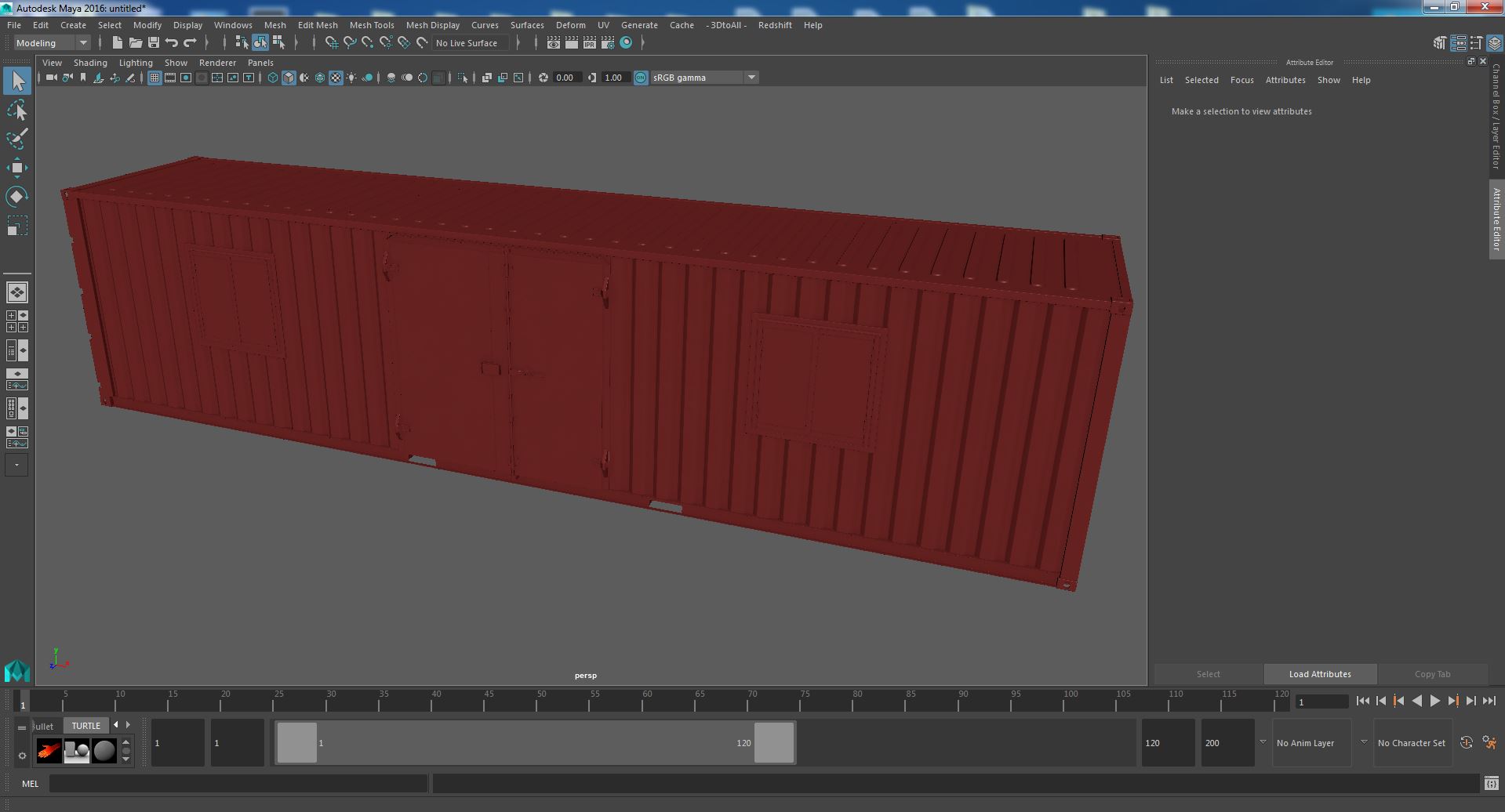1505x812 pixels.
Task: Redo the last action
Action: pos(190,43)
